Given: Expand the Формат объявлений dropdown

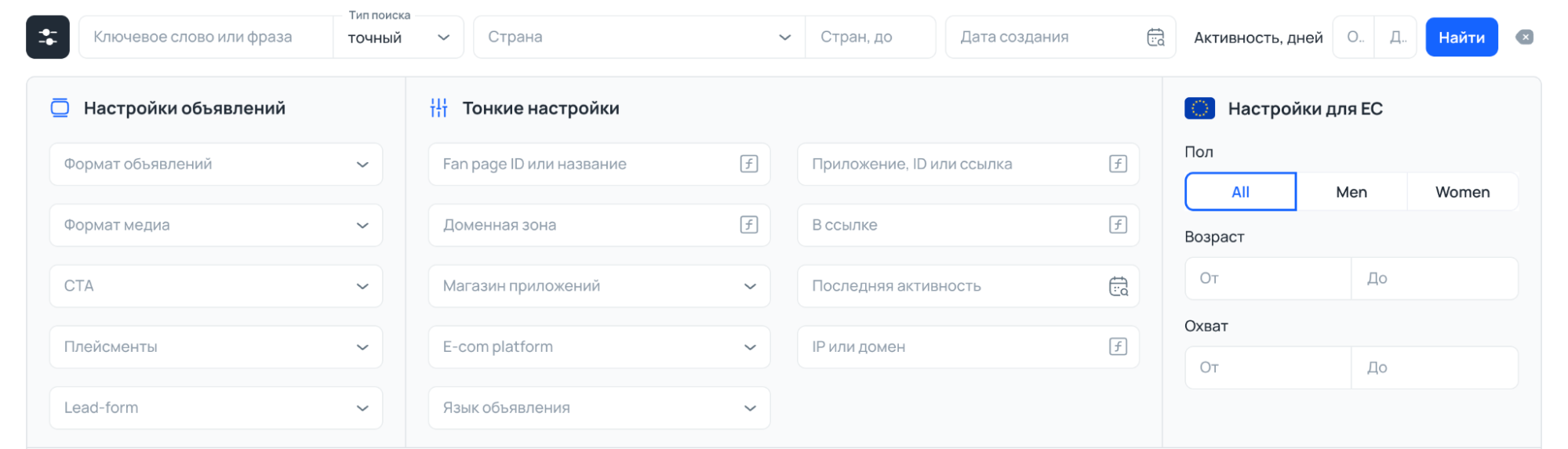Looking at the screenshot, I should pyautogui.click(x=216, y=164).
